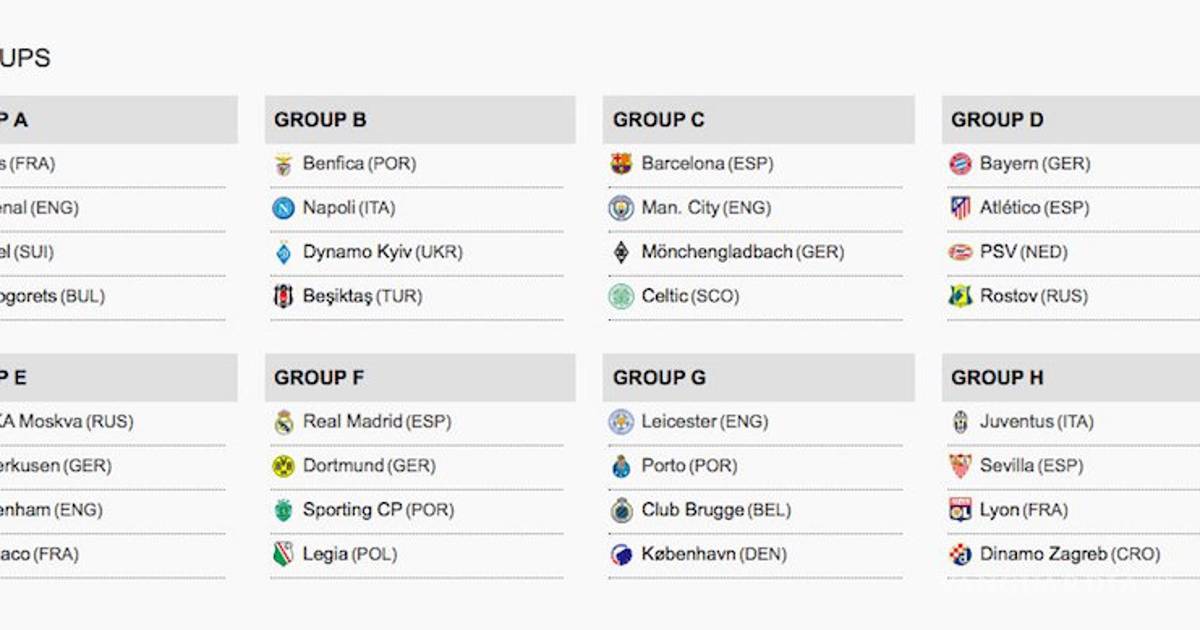Click the Group G header
This screenshot has width=1200, height=630.
coord(659,378)
